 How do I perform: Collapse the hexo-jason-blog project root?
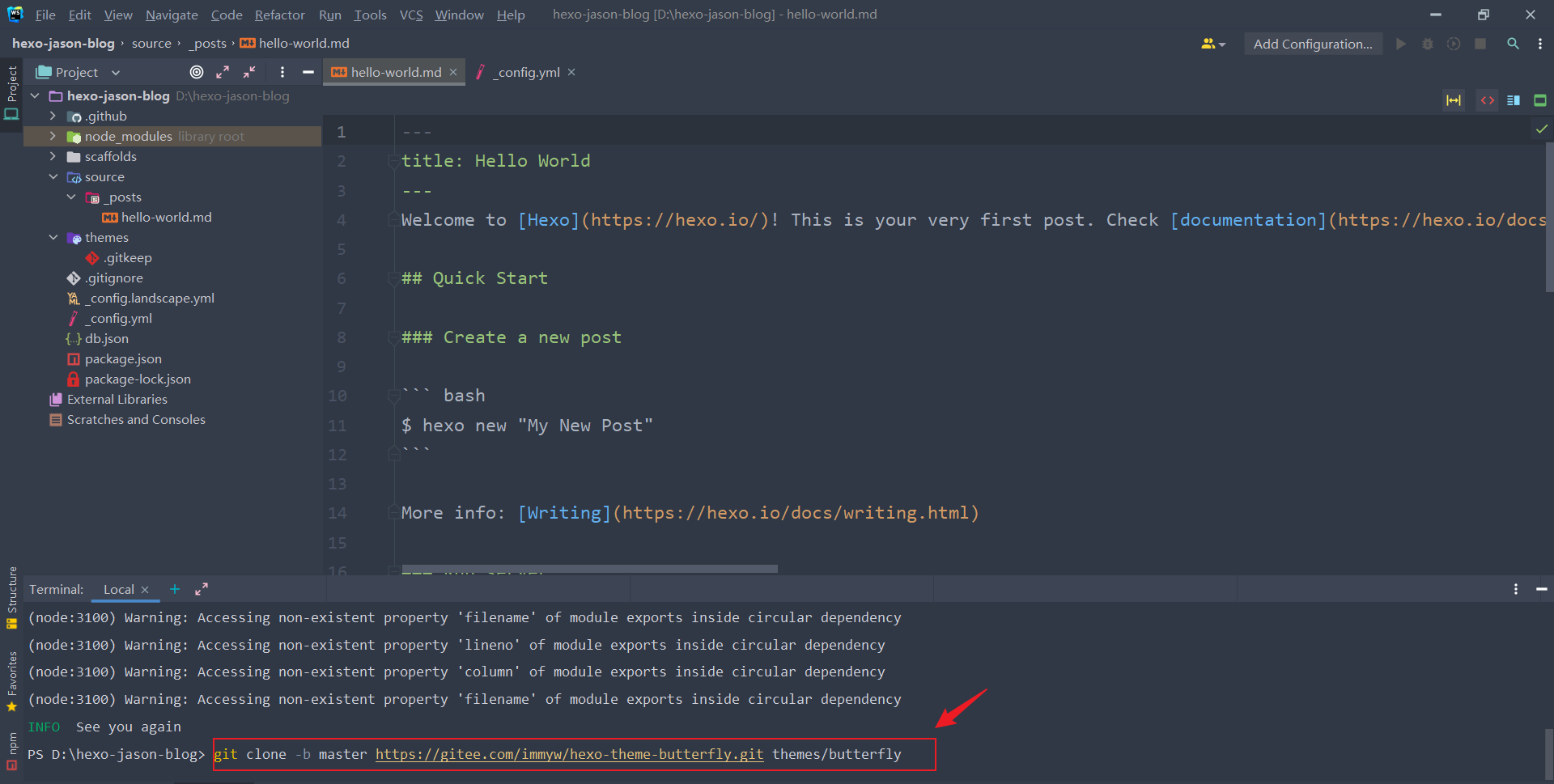(35, 96)
